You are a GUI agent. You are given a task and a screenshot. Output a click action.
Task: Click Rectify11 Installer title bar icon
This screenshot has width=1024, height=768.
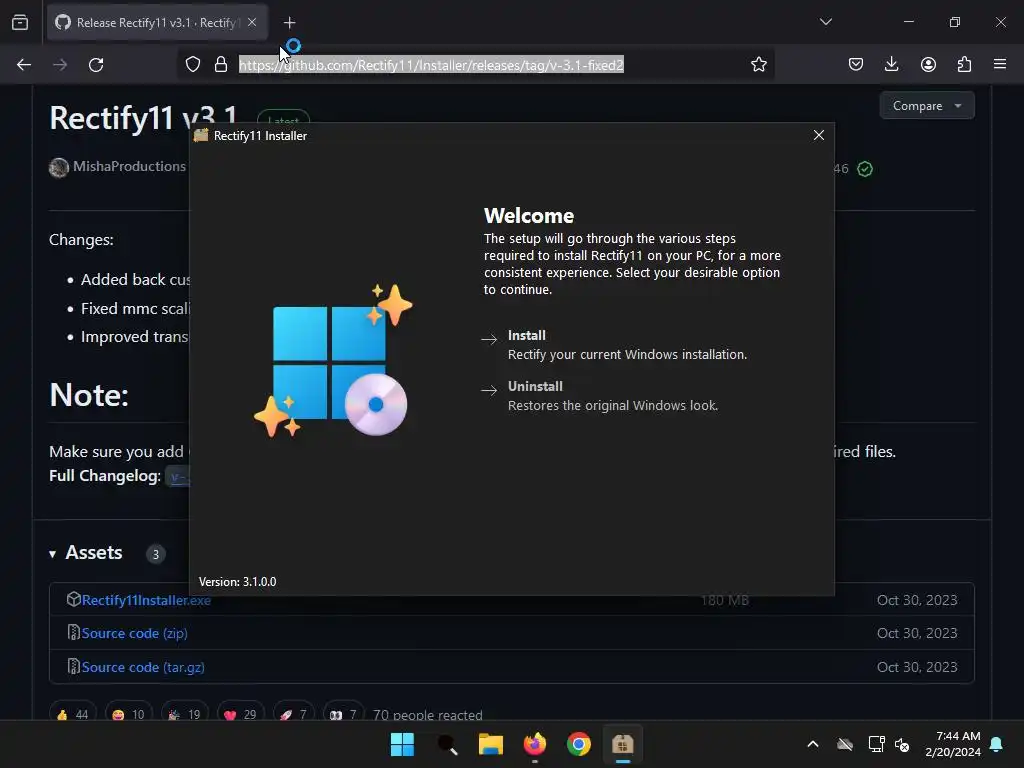coord(200,135)
